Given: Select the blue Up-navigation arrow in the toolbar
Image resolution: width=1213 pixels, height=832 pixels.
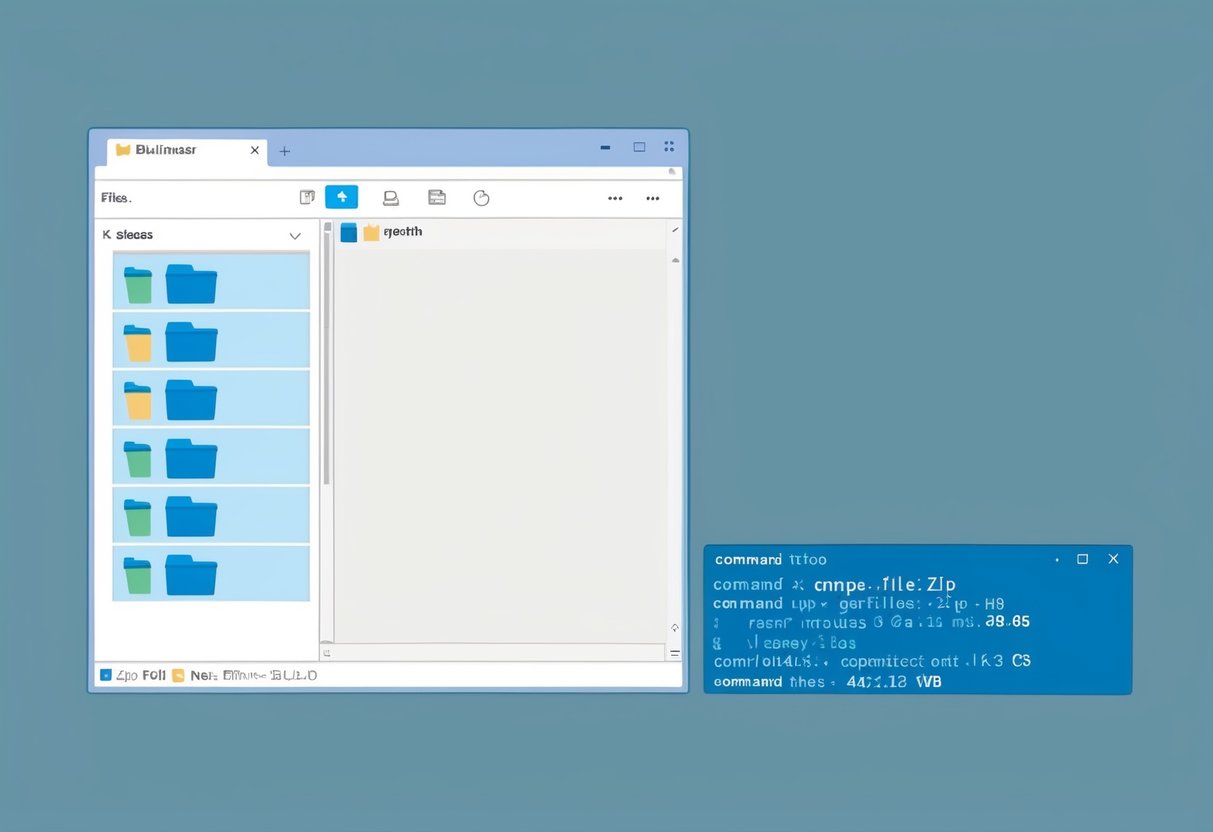Looking at the screenshot, I should click(x=341, y=197).
